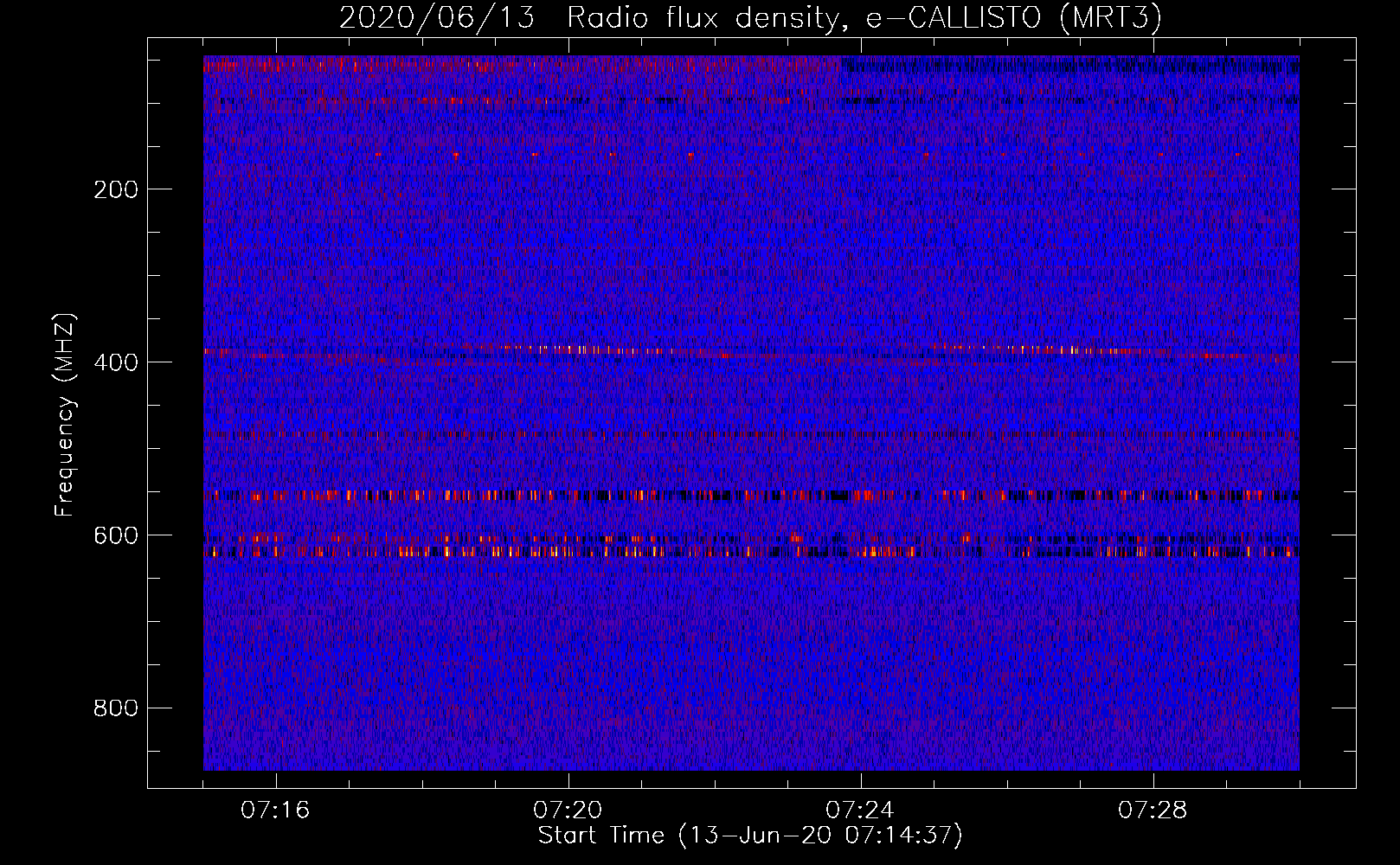Image resolution: width=1400 pixels, height=865 pixels.
Task: Click the 07:24 time tick label
Action: pyautogui.click(x=860, y=811)
